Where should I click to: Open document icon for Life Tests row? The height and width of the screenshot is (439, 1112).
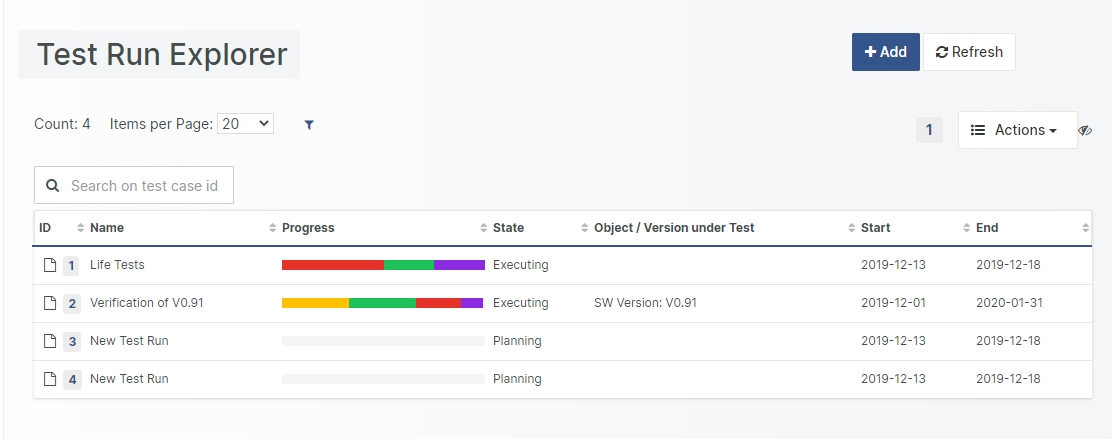[x=49, y=265]
